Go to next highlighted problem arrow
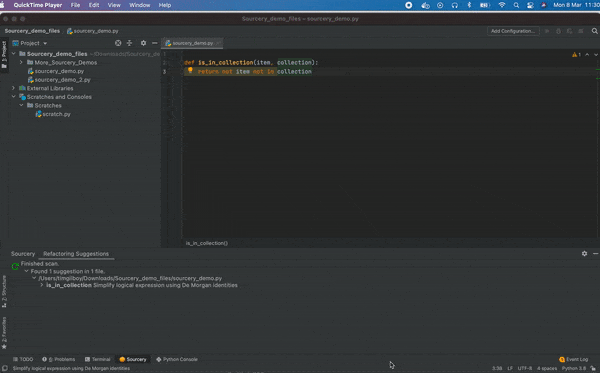Viewport: 600px width, 373px height. pyautogui.click(x=596, y=55)
